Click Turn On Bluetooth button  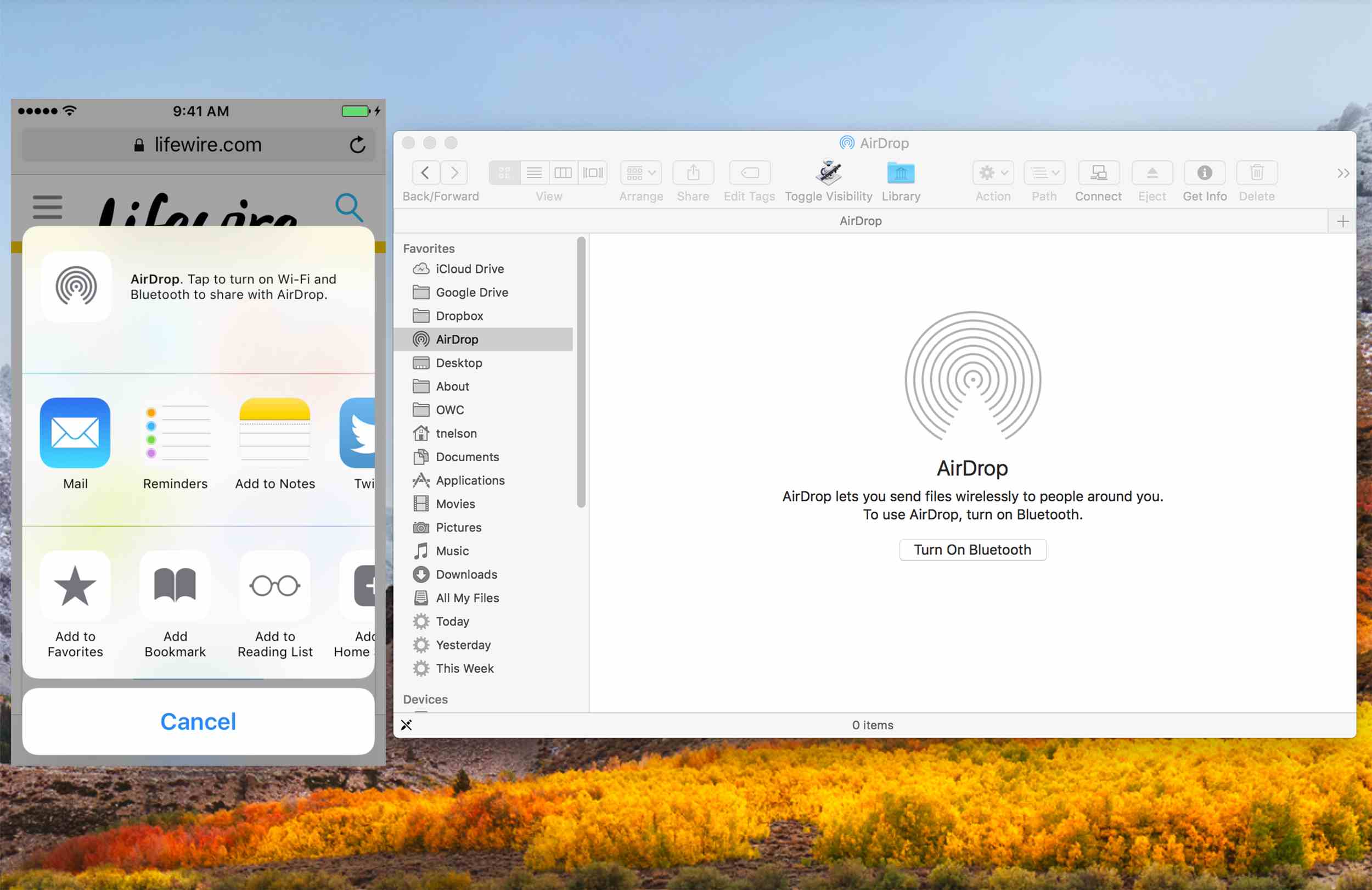pyautogui.click(x=971, y=549)
